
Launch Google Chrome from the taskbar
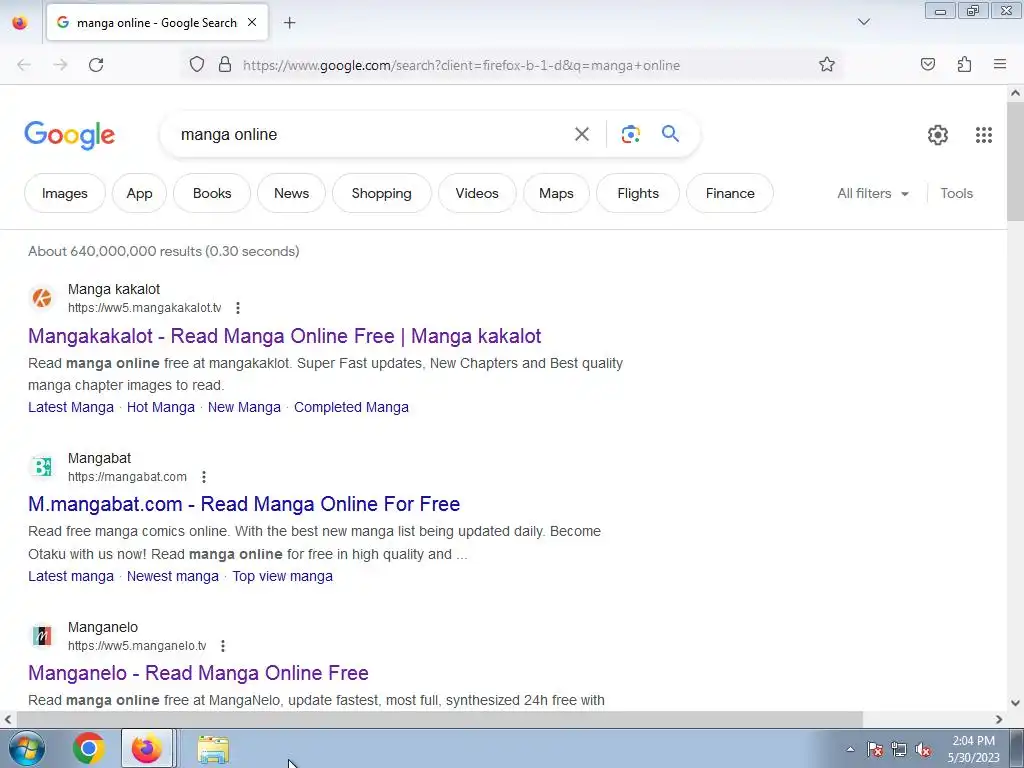88,748
